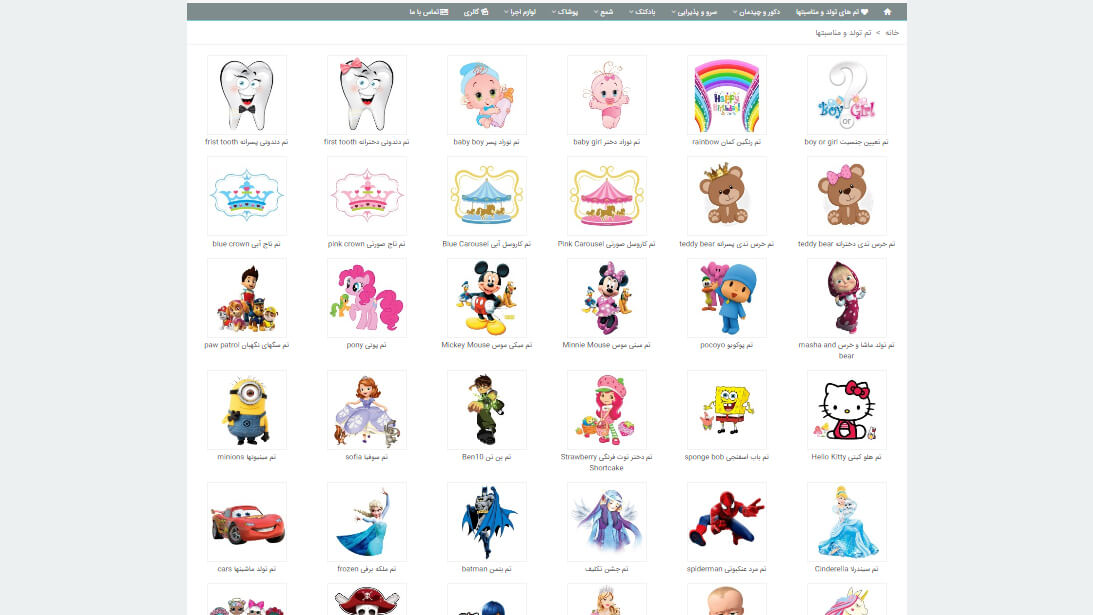Click the 'paw patrol' caption link
The image size is (1093, 615).
tap(247, 345)
